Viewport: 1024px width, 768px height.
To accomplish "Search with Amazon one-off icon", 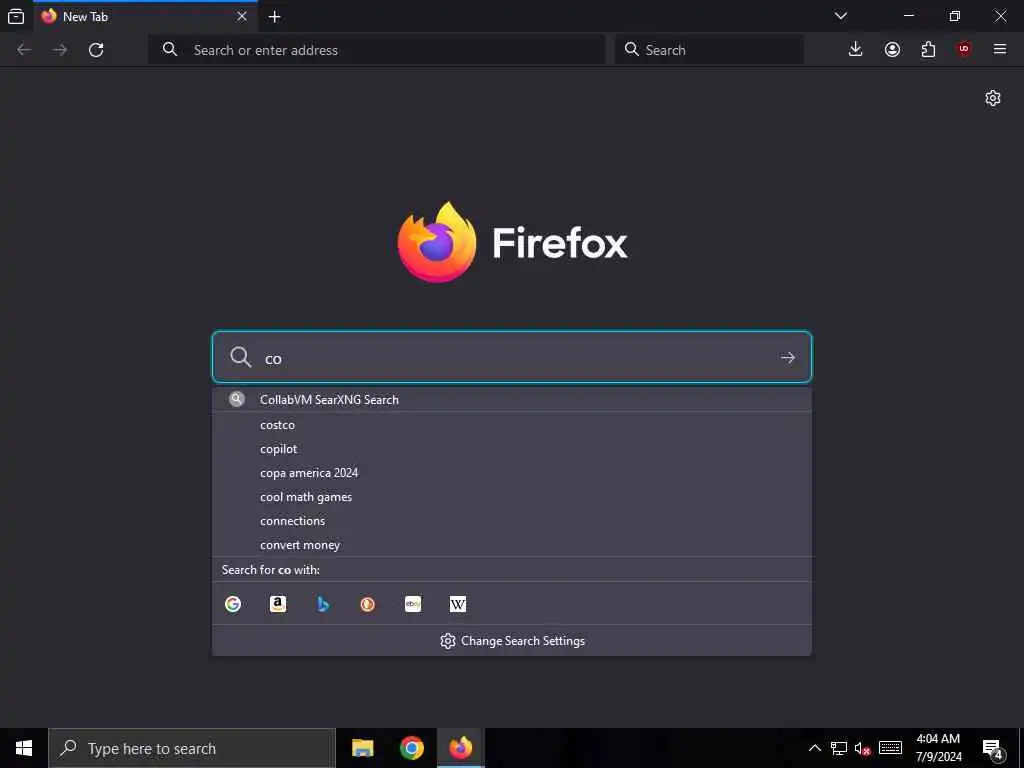I will pyautogui.click(x=278, y=604).
